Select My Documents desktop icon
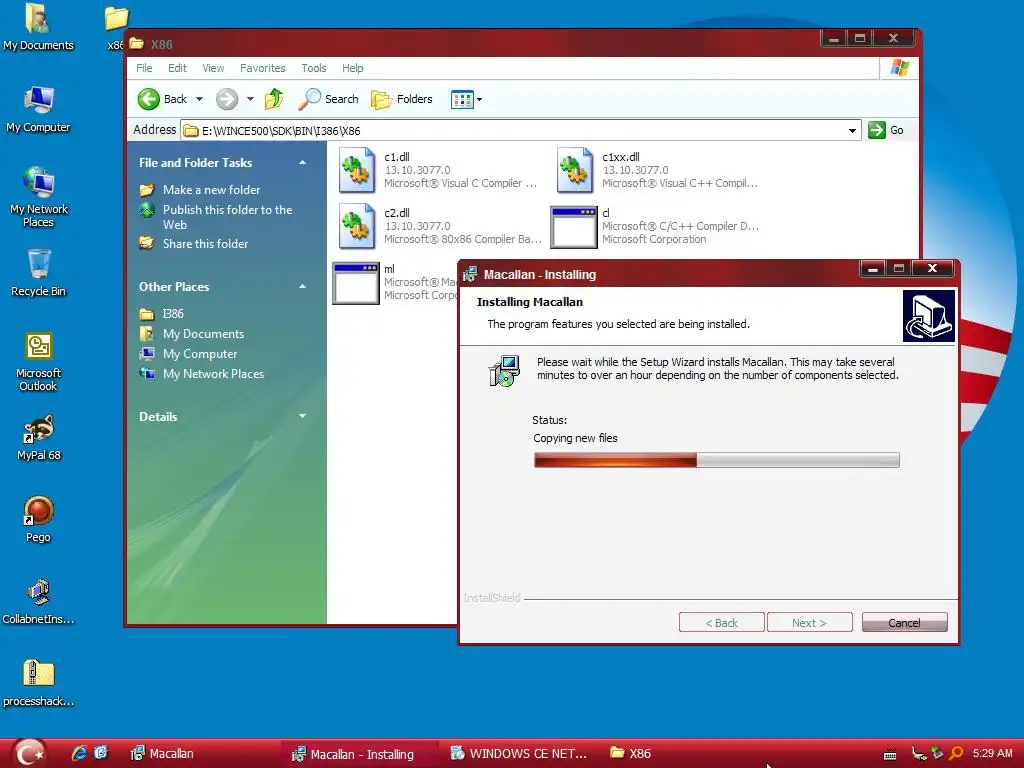Screen dimensions: 1024x768 [38, 27]
